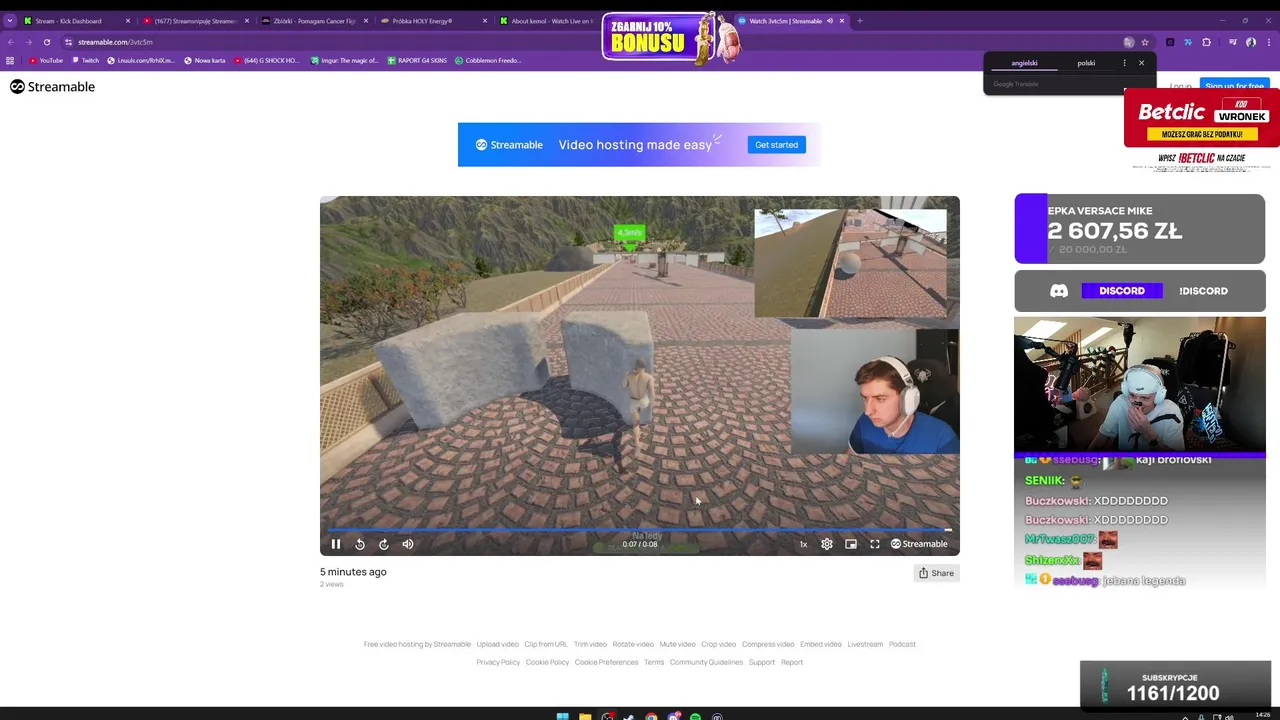The width and height of the screenshot is (1280, 720).
Task: Open the video settings gear
Action: point(827,544)
